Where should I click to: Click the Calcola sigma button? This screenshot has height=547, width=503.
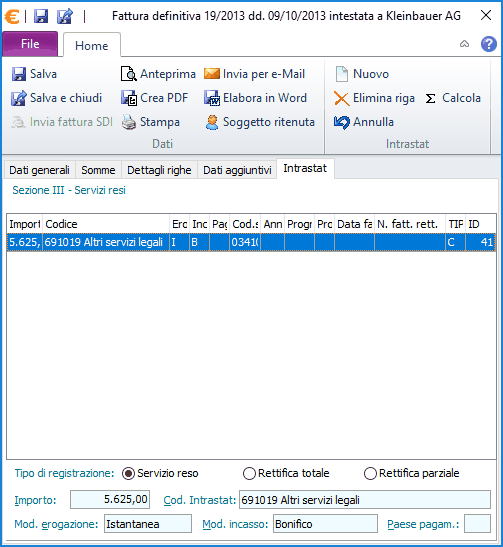[x=453, y=98]
